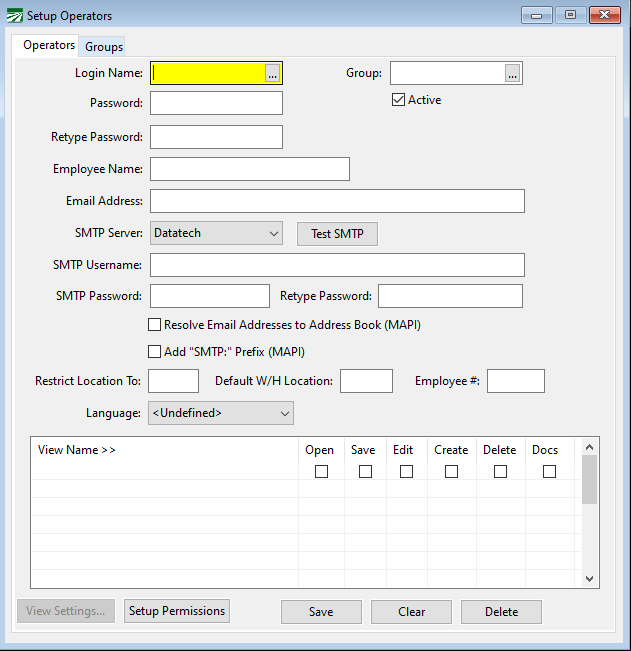
Task: Switch to the Groups tab
Action: pos(104,47)
